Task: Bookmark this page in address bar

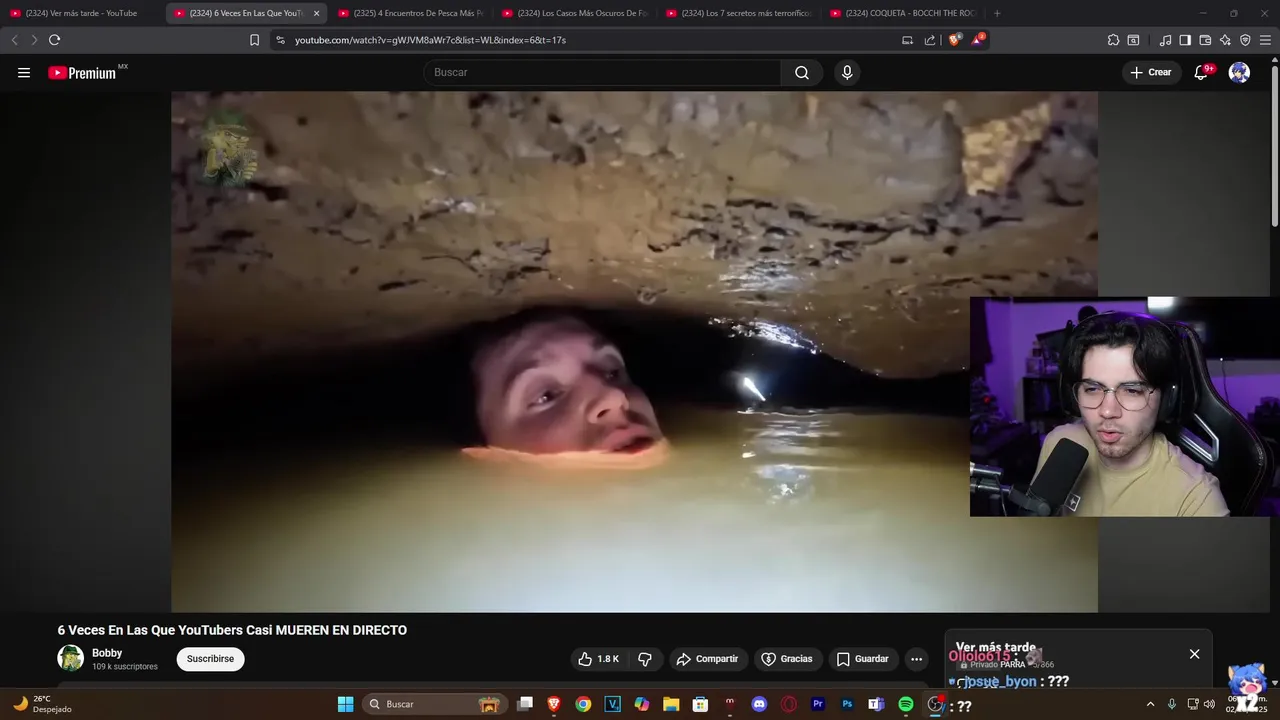Action: point(254,40)
